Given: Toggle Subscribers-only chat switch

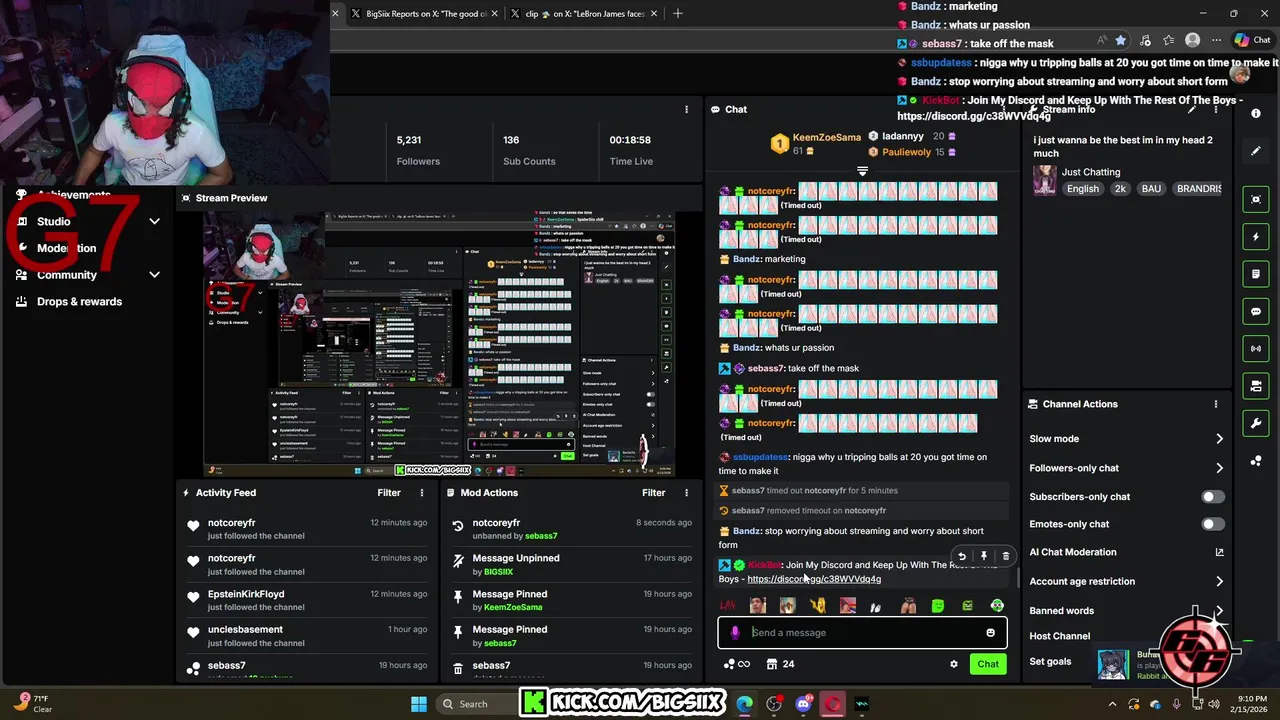Looking at the screenshot, I should pyautogui.click(x=1212, y=496).
